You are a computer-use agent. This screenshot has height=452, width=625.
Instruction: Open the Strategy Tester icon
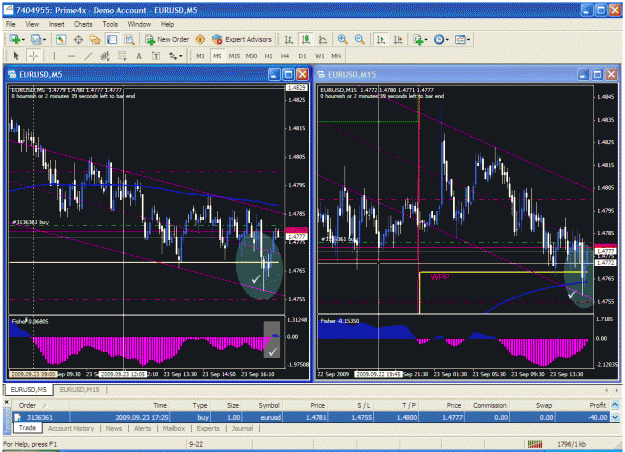coord(129,39)
